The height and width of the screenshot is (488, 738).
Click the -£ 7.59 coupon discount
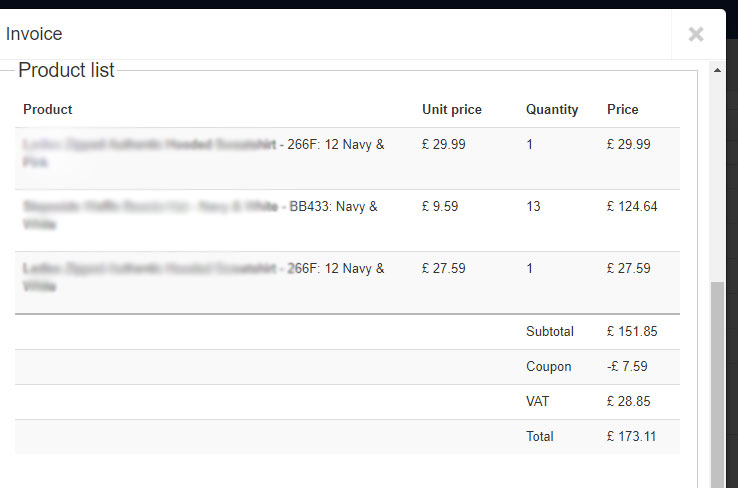pyautogui.click(x=630, y=367)
